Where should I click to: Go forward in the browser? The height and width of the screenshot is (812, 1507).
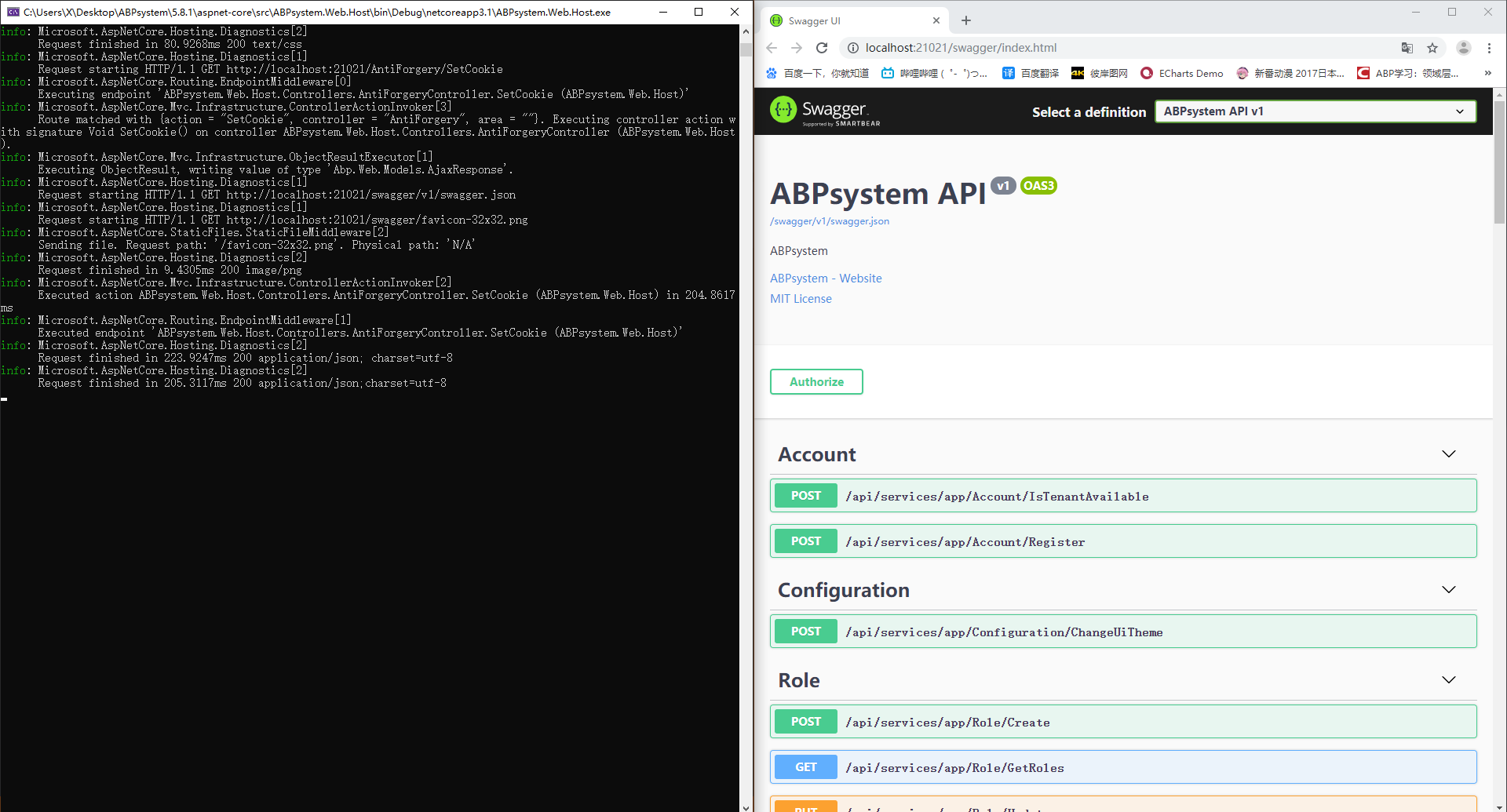797,48
